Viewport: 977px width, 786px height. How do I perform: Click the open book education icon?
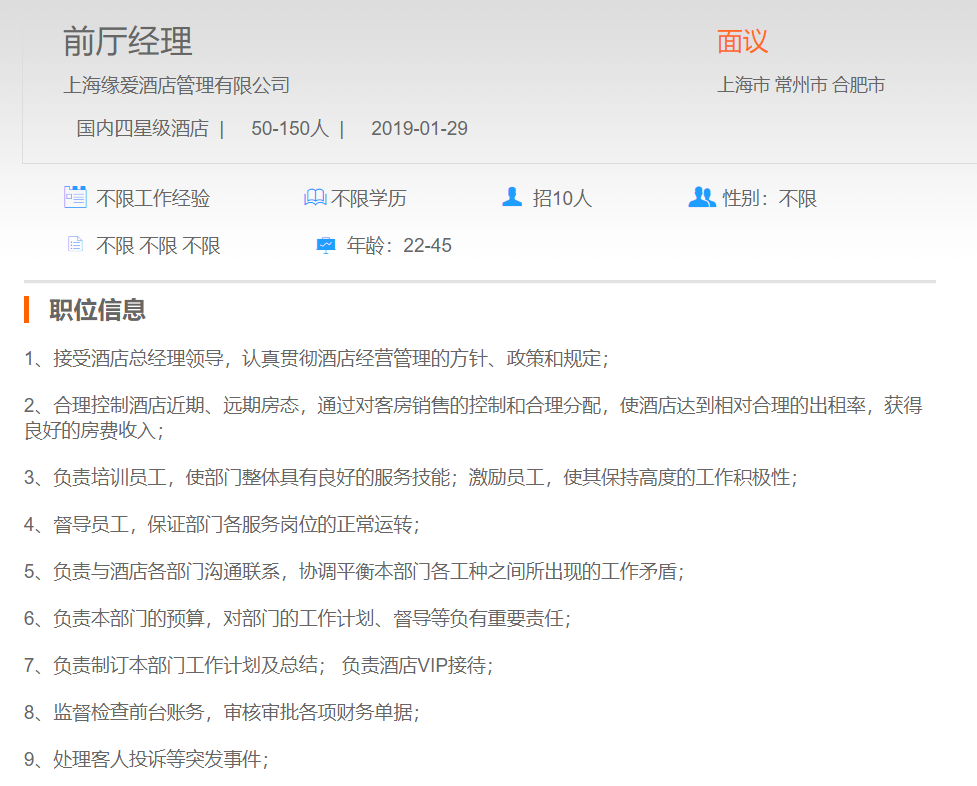315,198
